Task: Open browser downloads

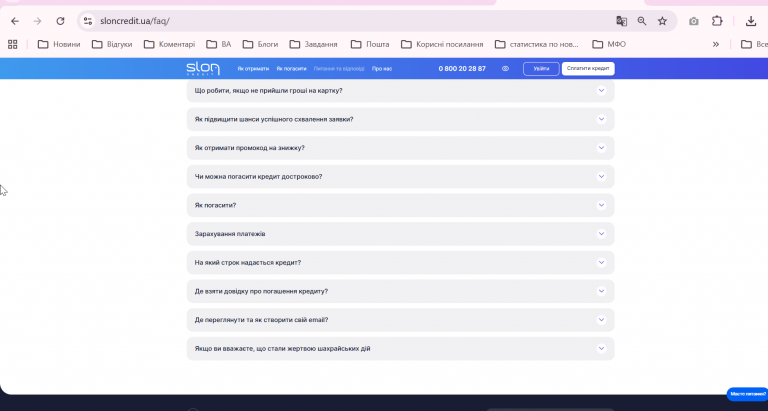Action: [751, 21]
